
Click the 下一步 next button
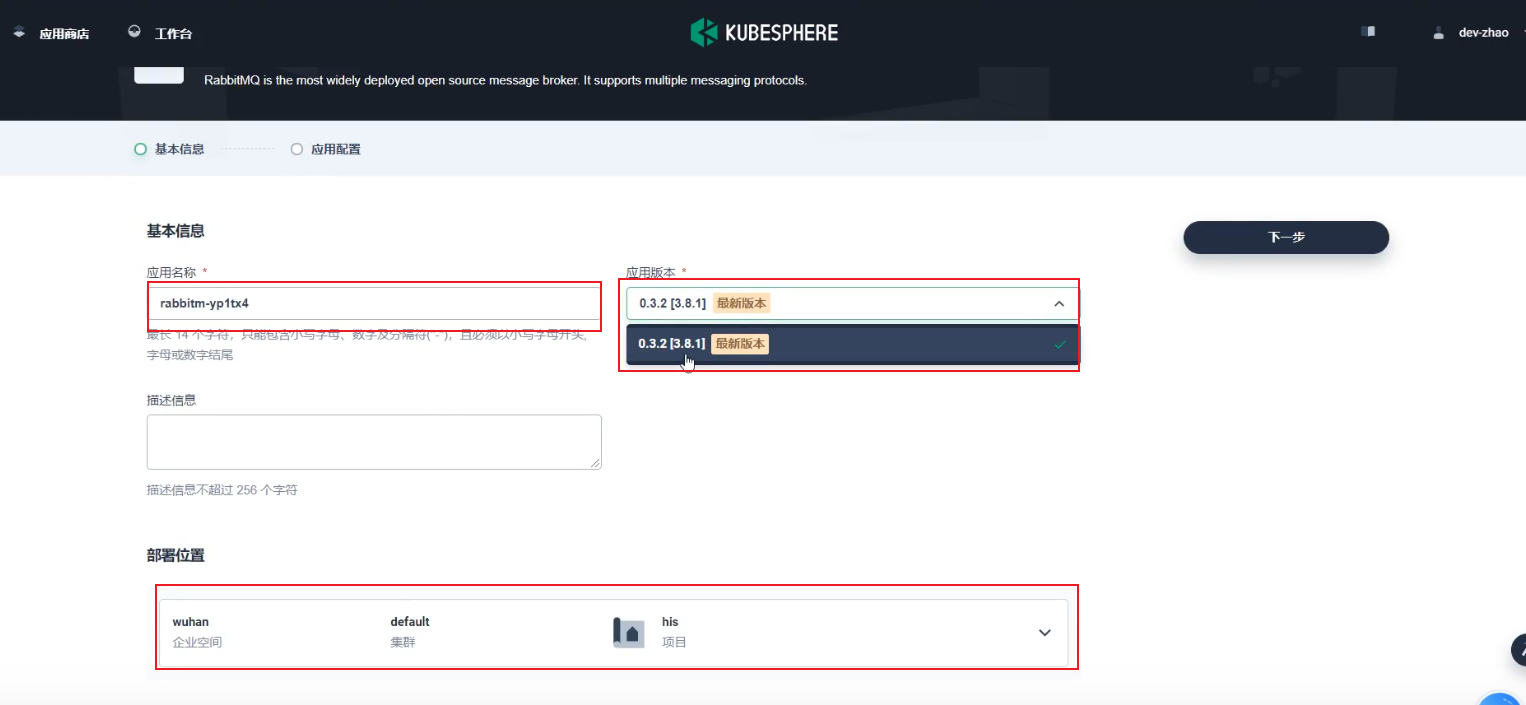click(1286, 237)
